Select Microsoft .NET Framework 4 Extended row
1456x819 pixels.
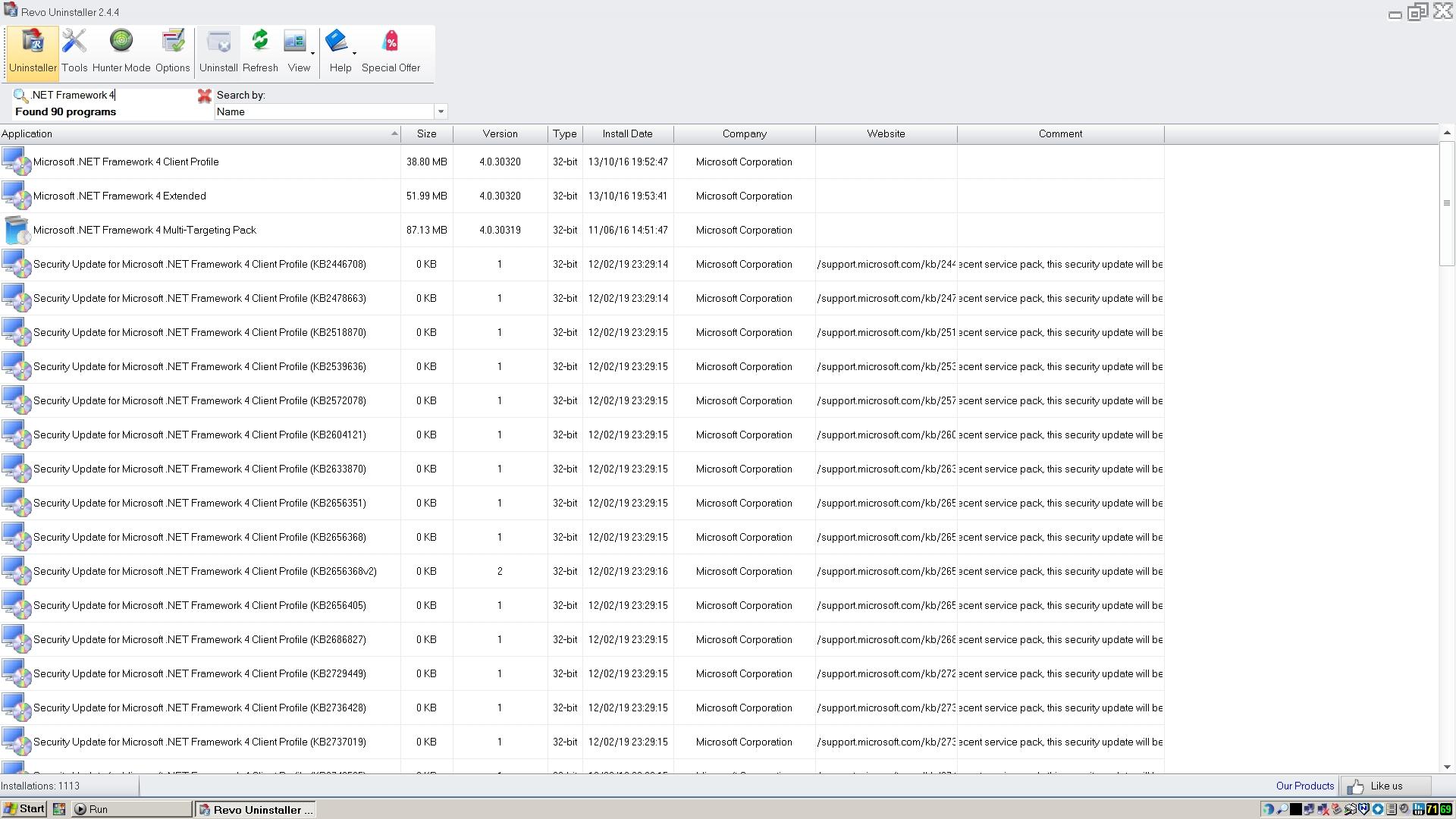click(x=120, y=196)
